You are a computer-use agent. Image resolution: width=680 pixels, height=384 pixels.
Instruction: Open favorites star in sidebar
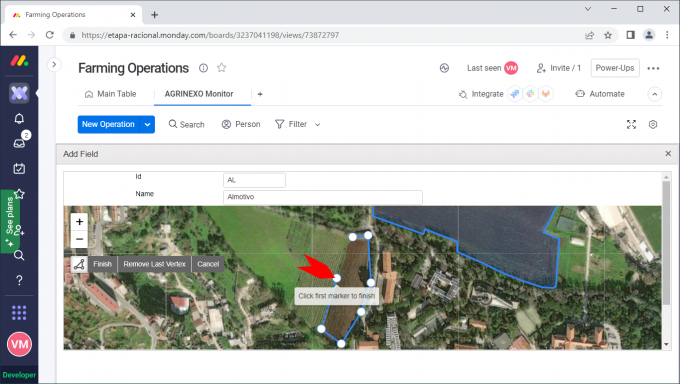click(19, 194)
